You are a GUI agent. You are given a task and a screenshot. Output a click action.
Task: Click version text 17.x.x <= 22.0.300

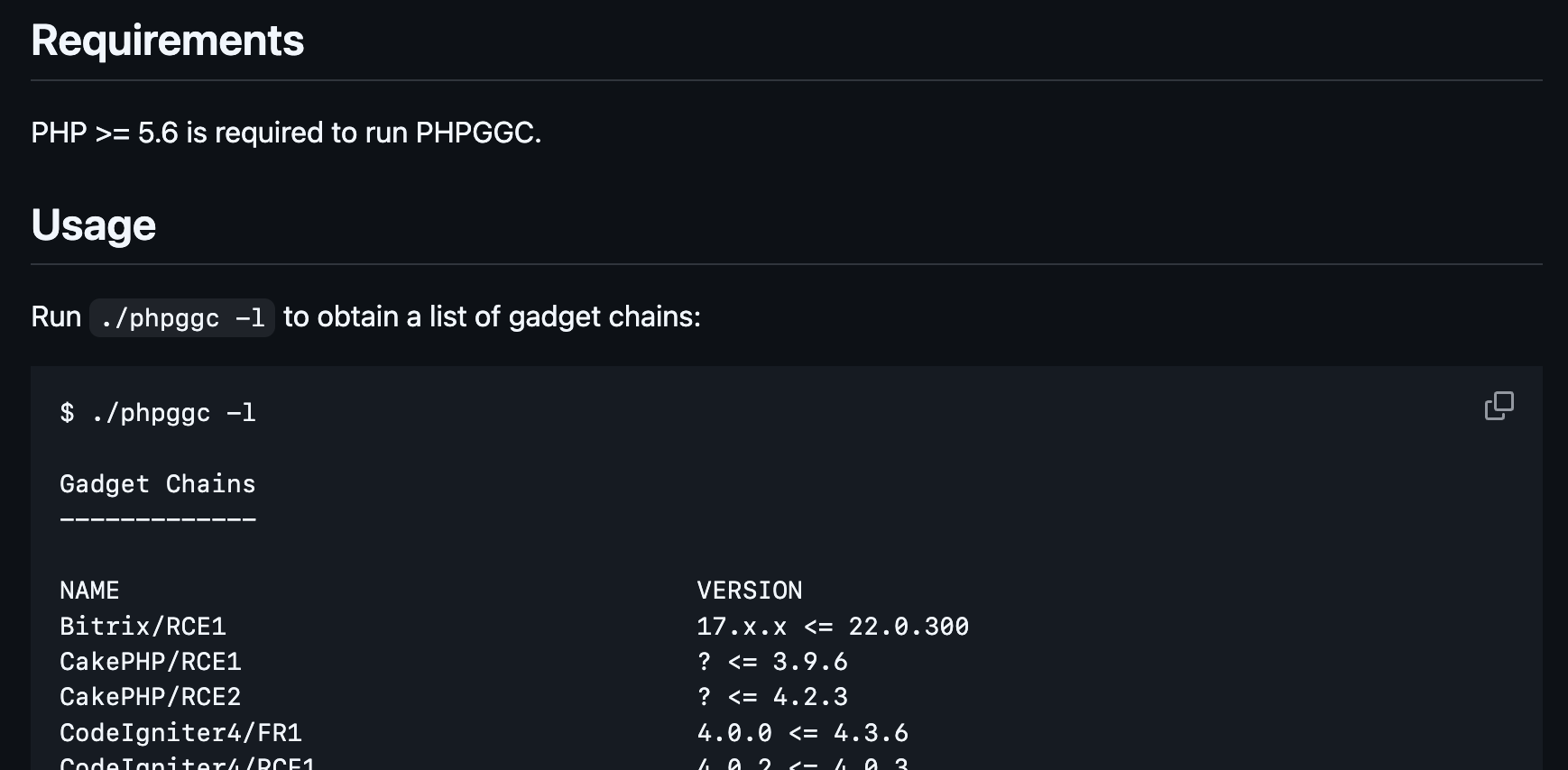(x=832, y=626)
